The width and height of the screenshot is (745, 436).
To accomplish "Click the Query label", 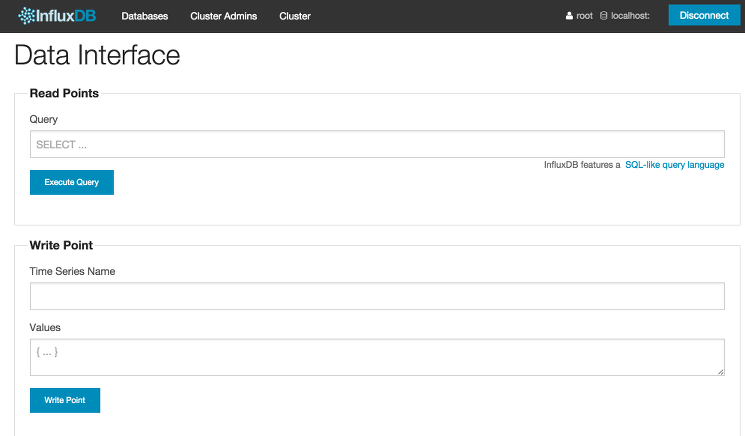I will click(43, 119).
